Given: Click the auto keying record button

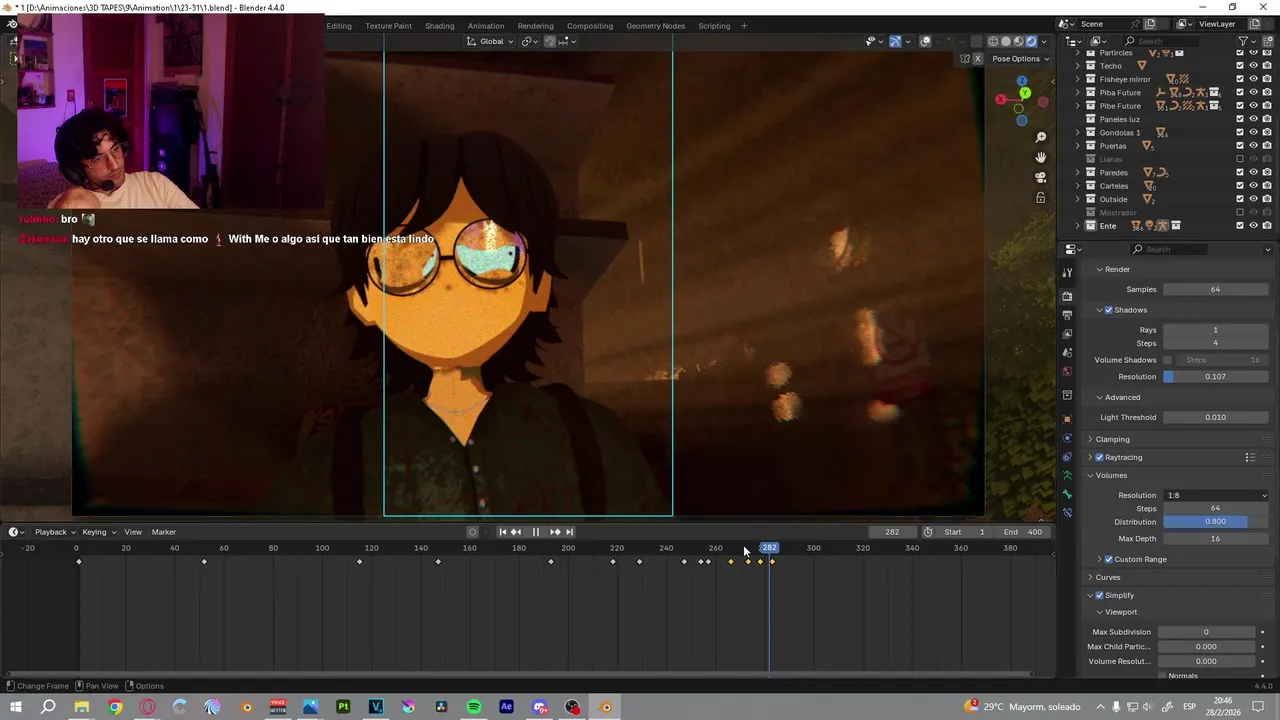Looking at the screenshot, I should click(473, 532).
